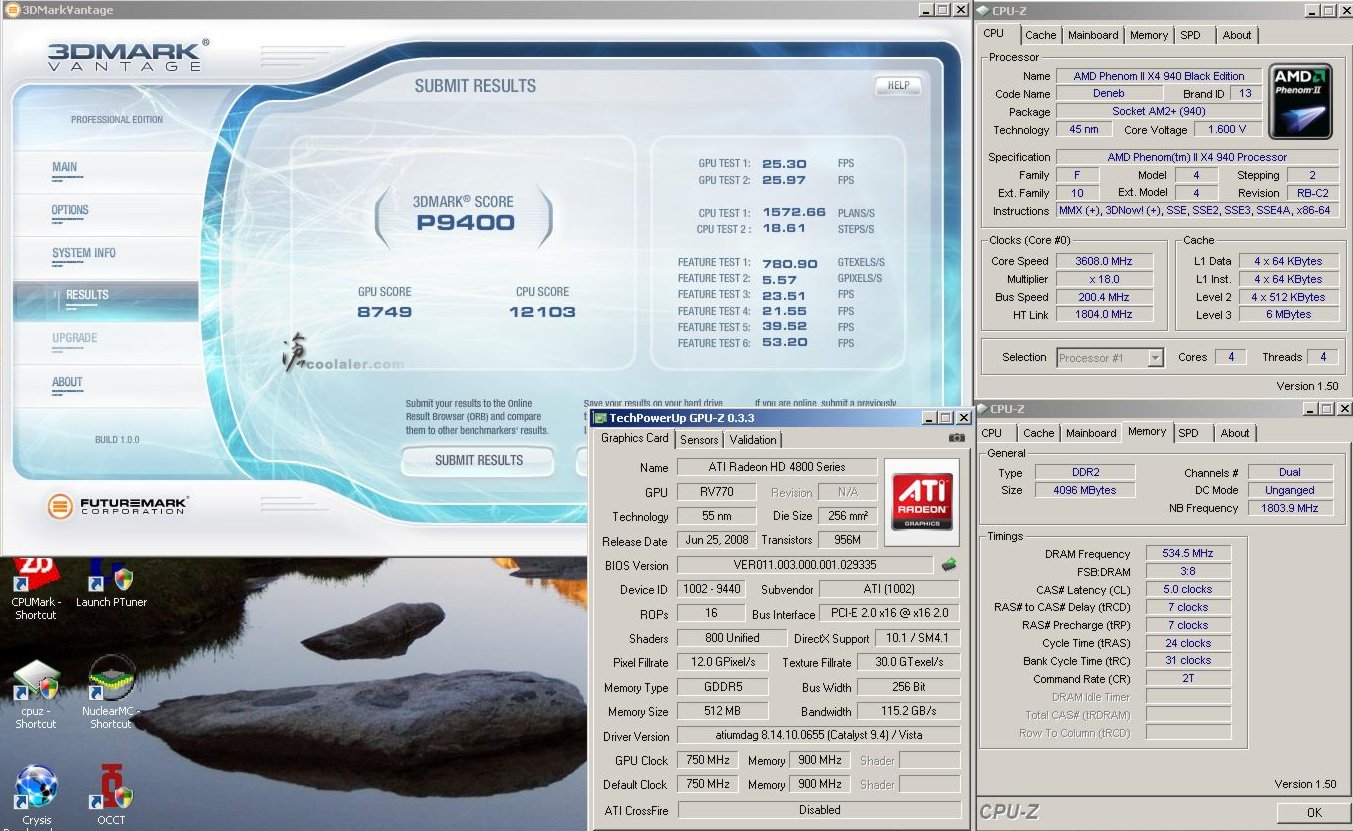Click CPU score 12103

[x=542, y=311]
